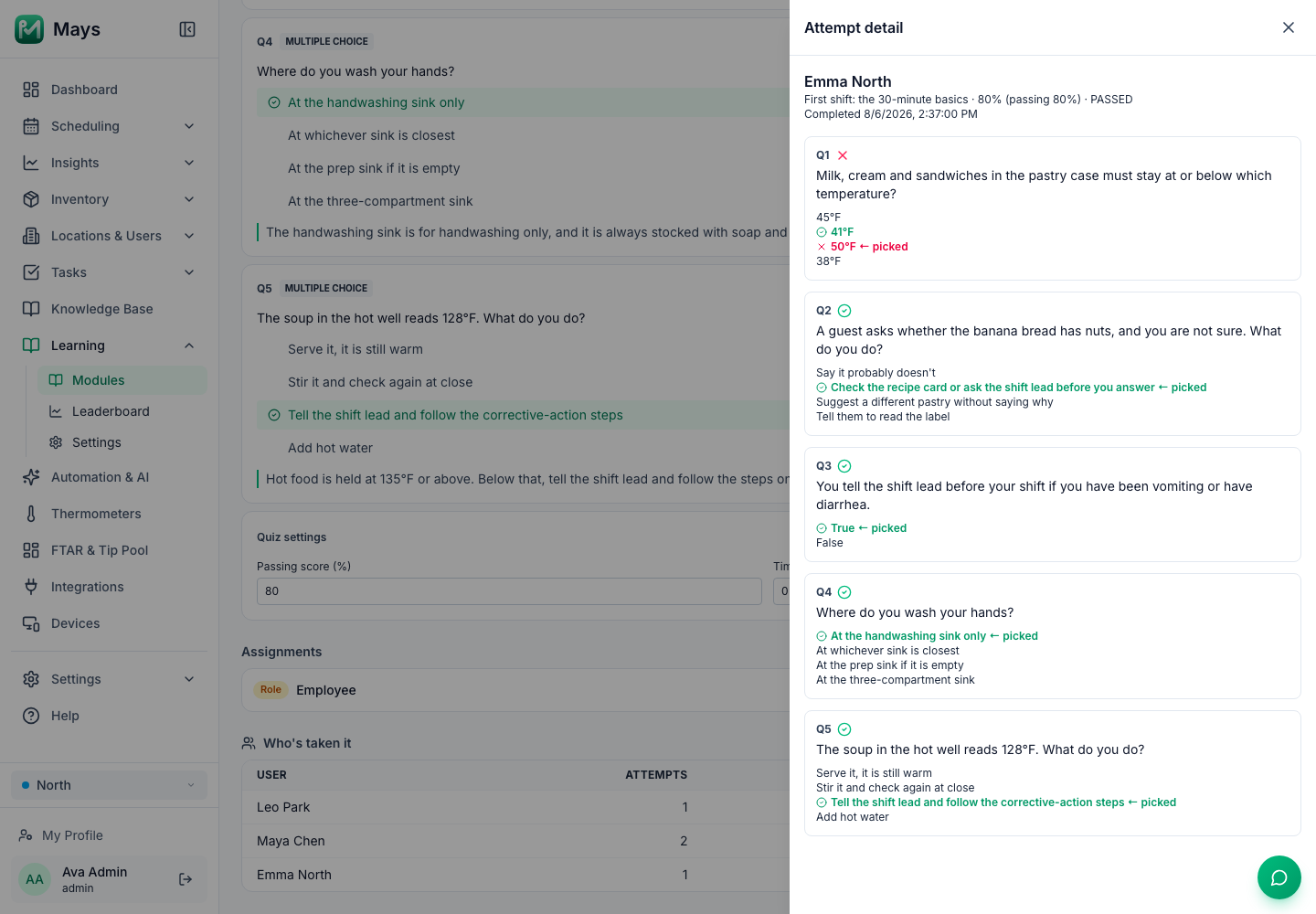Expand the Scheduling menu
The width and height of the screenshot is (1316, 914).
(x=109, y=126)
